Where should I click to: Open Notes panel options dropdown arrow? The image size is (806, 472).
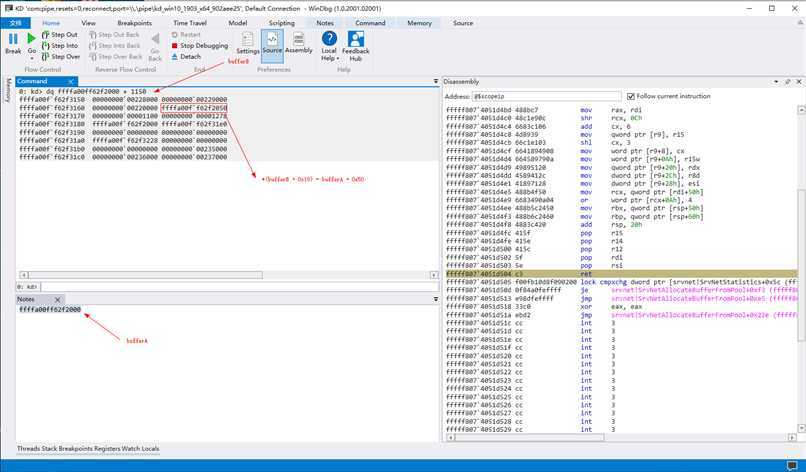435,299
